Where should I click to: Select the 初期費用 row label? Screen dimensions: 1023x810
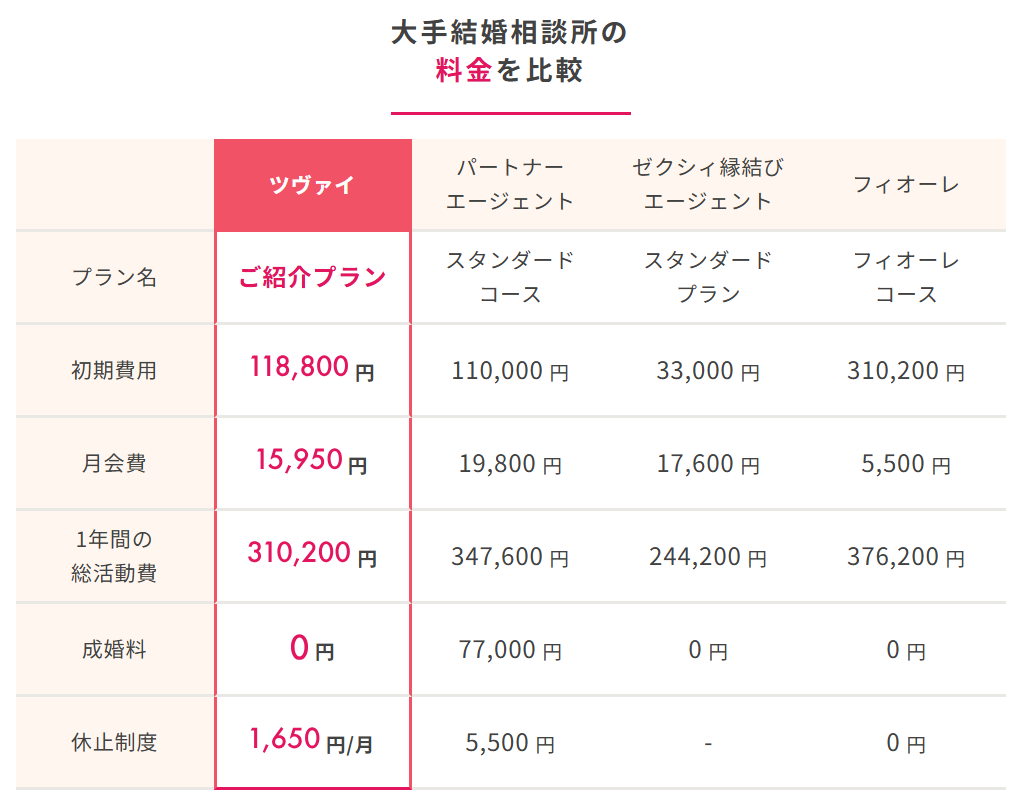(x=114, y=370)
